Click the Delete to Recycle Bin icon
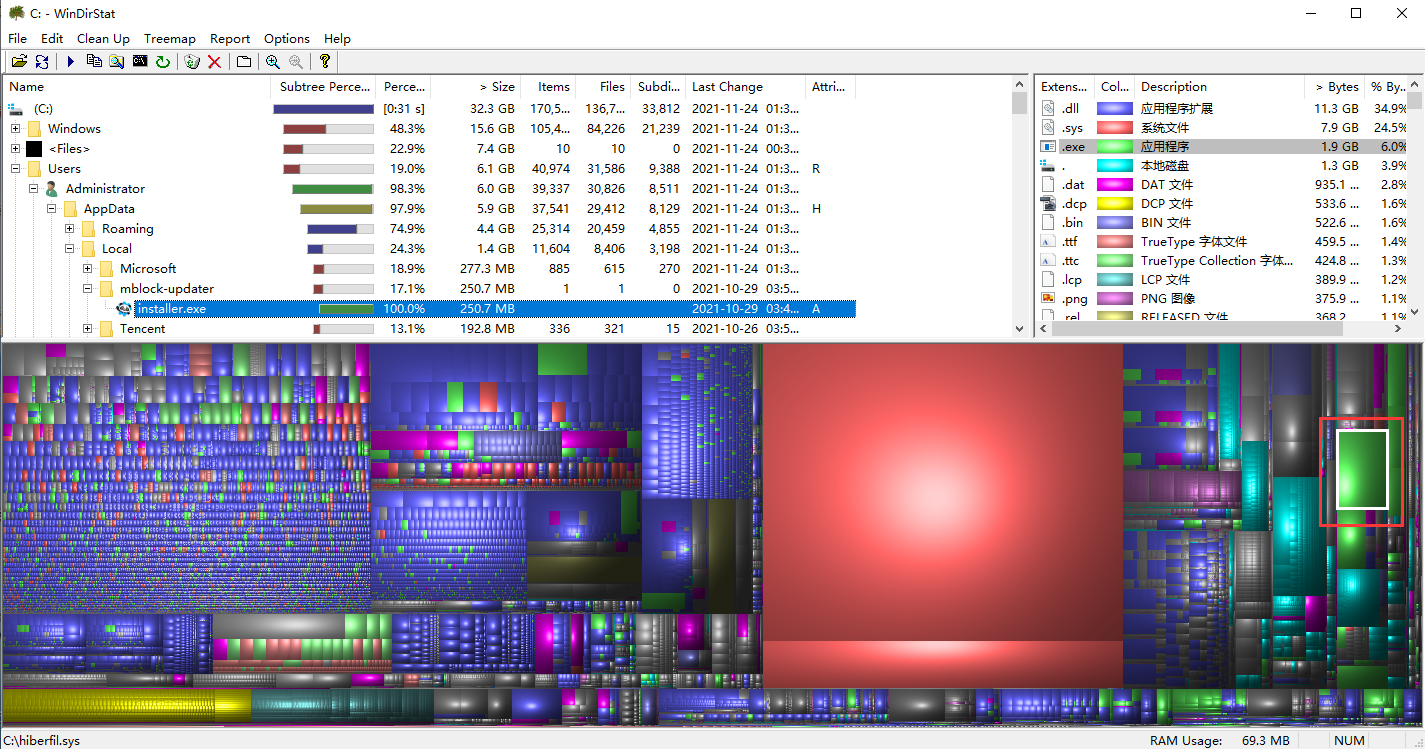Viewport: 1425px width, 749px height. [x=192, y=62]
